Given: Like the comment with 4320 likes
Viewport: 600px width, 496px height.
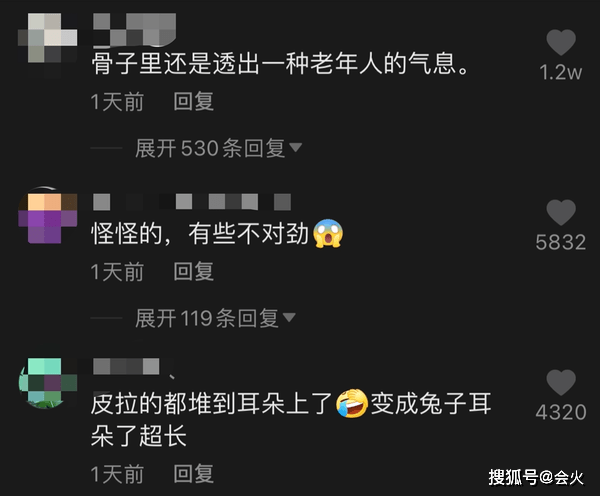Looking at the screenshot, I should tap(561, 382).
